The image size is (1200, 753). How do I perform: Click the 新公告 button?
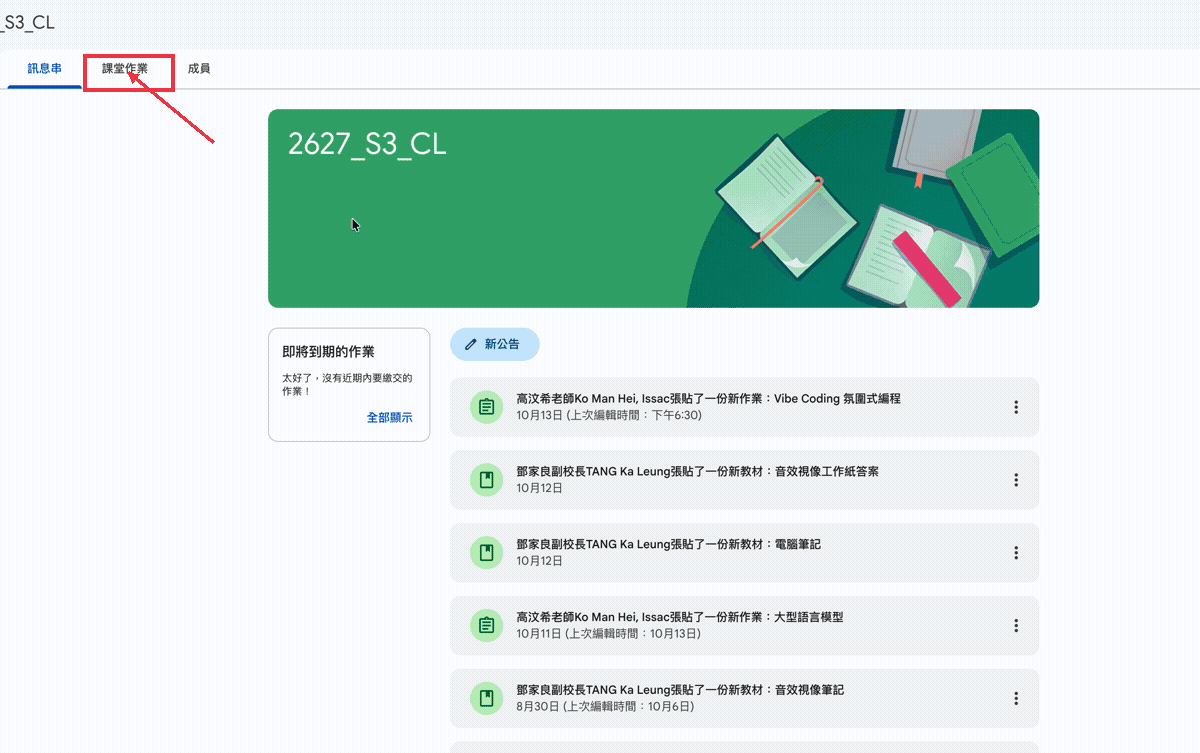coord(494,344)
